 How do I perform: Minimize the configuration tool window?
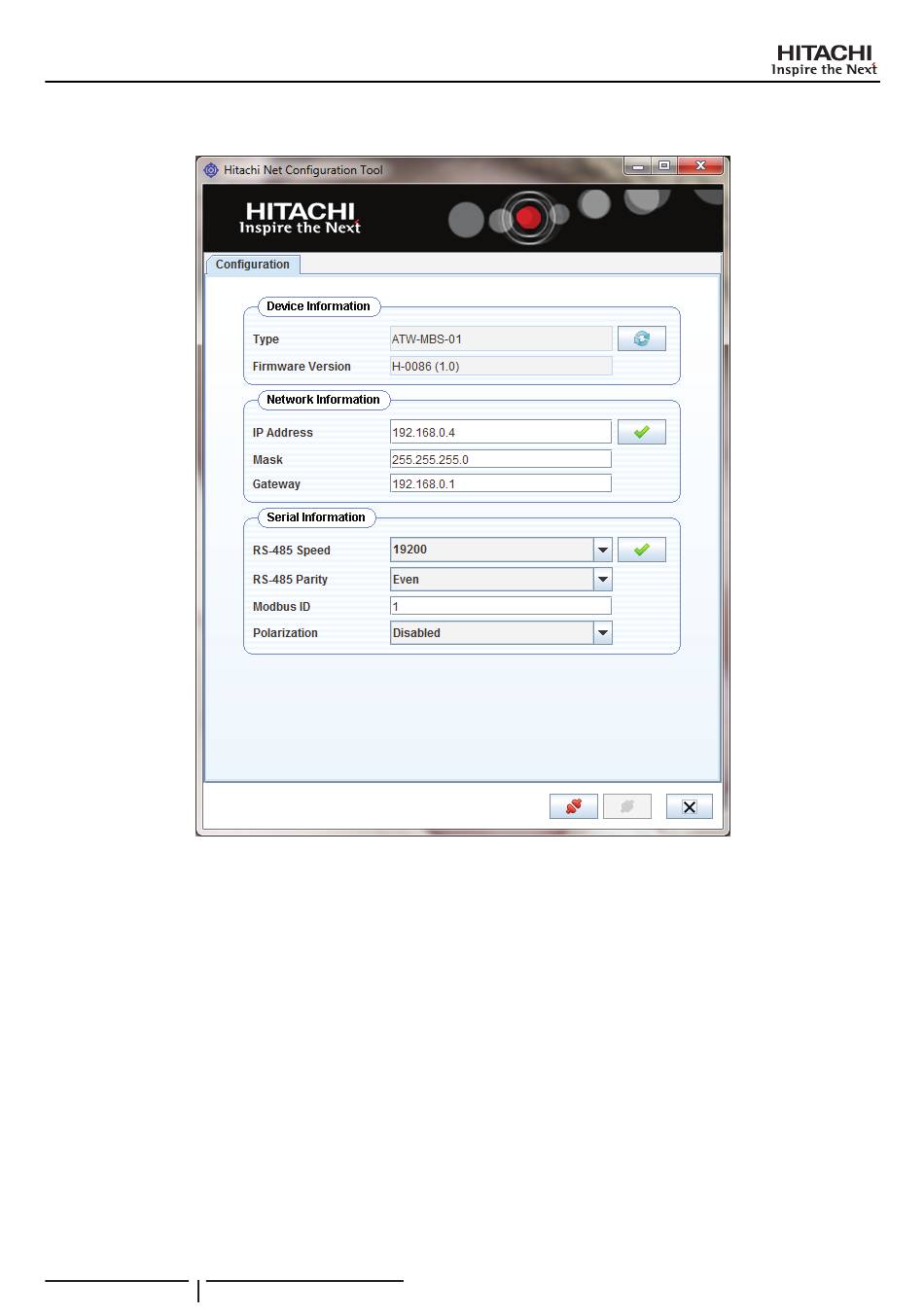click(x=638, y=166)
